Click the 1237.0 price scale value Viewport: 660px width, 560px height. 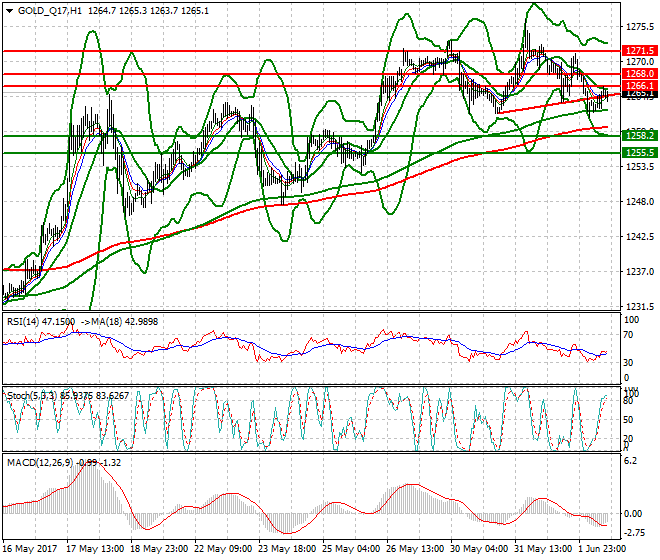coord(640,272)
